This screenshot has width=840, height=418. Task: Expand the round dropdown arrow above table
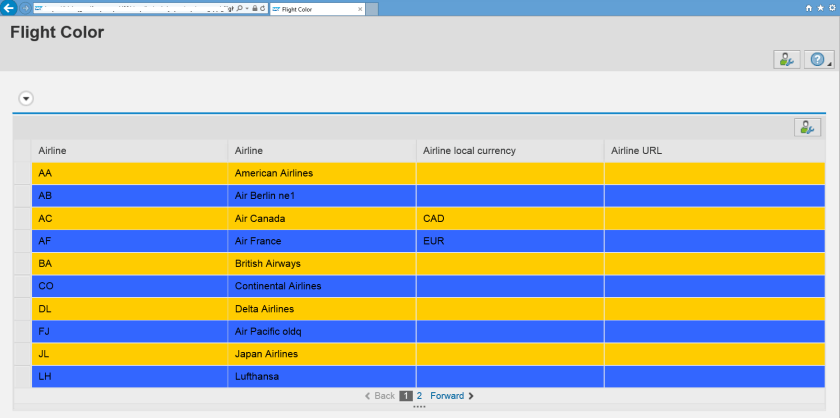[x=26, y=99]
